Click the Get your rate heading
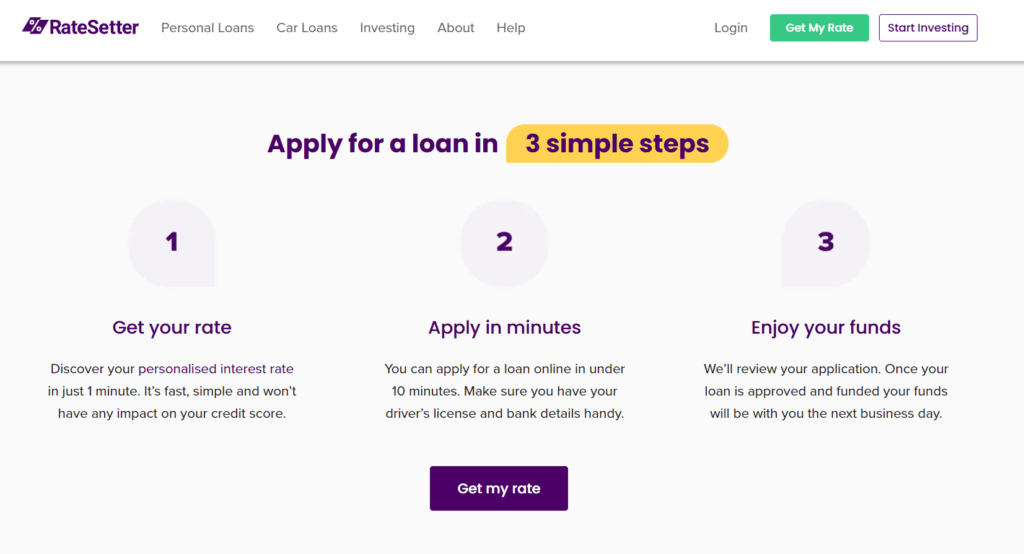Image resolution: width=1024 pixels, height=554 pixels. (172, 327)
